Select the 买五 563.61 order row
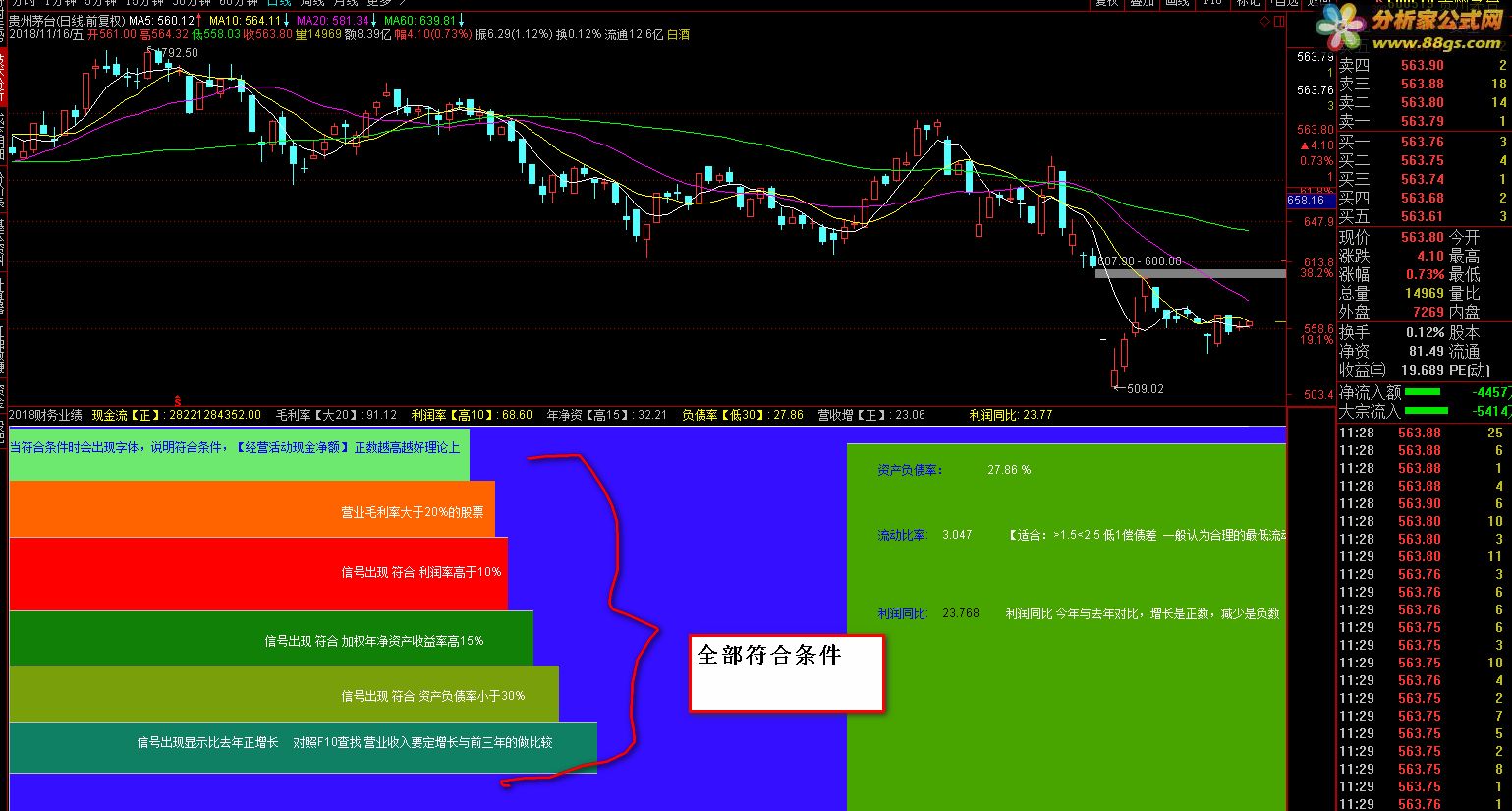Viewport: 1512px width, 811px height. [1424, 216]
